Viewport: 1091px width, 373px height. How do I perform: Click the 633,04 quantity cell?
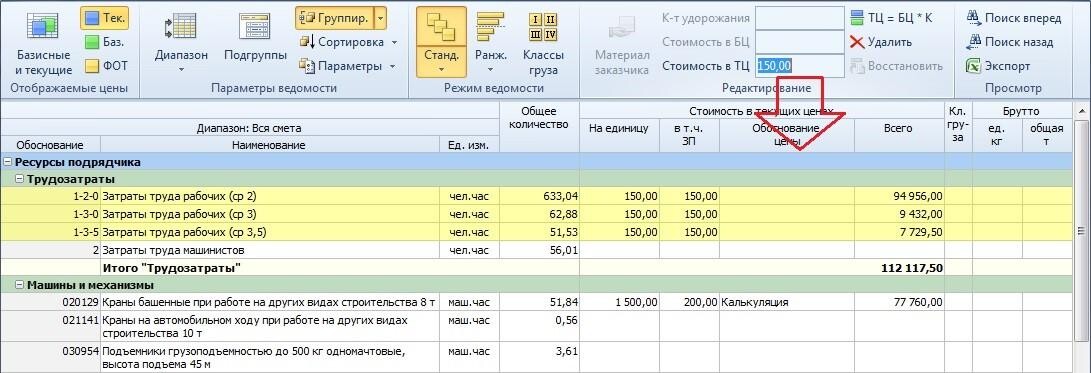539,196
